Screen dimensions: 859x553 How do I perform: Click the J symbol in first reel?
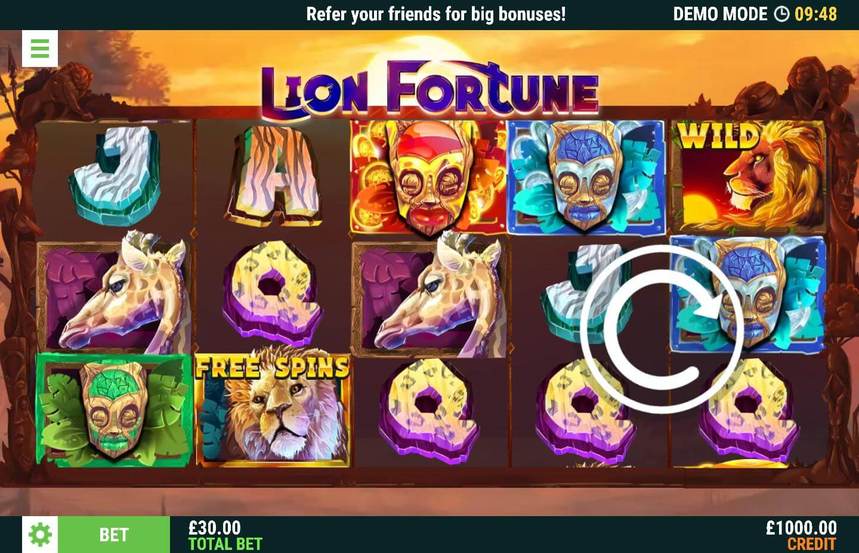pyautogui.click(x=116, y=175)
